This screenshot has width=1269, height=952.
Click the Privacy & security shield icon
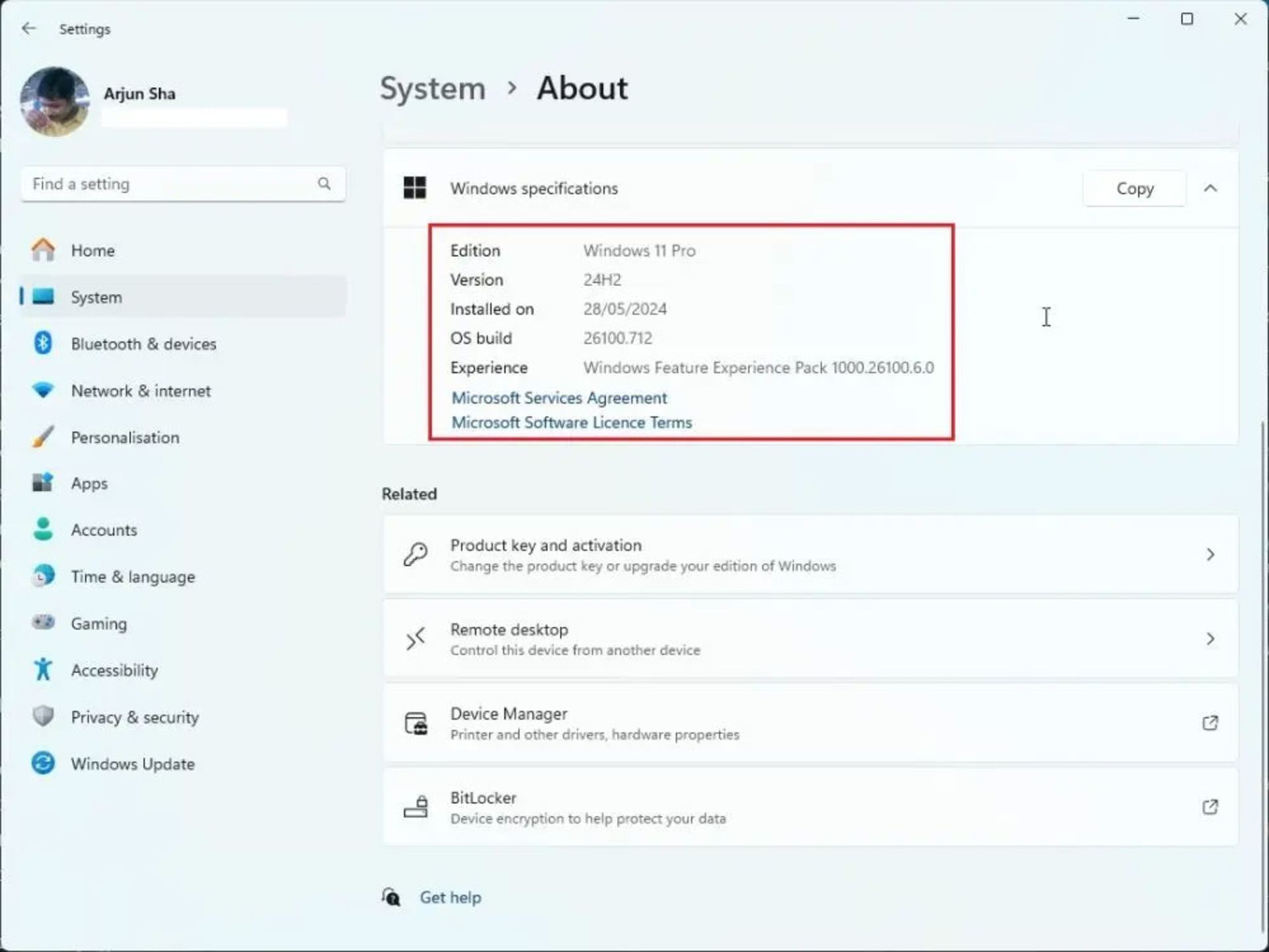click(x=44, y=717)
